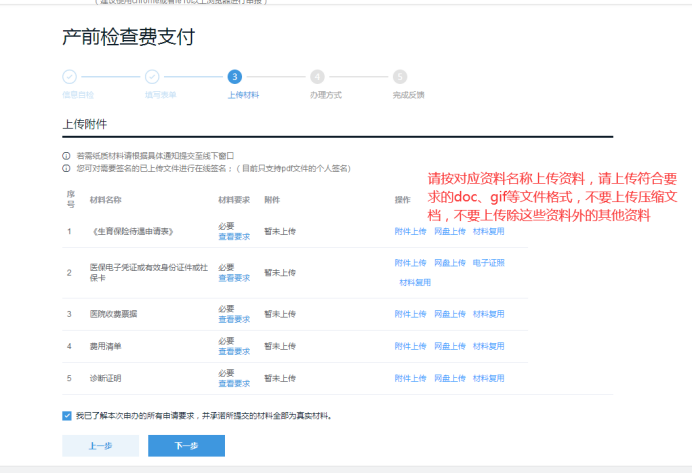
Task: Open 查看要求 for 《生育保险待遇申请表》 row
Action: coord(234,237)
